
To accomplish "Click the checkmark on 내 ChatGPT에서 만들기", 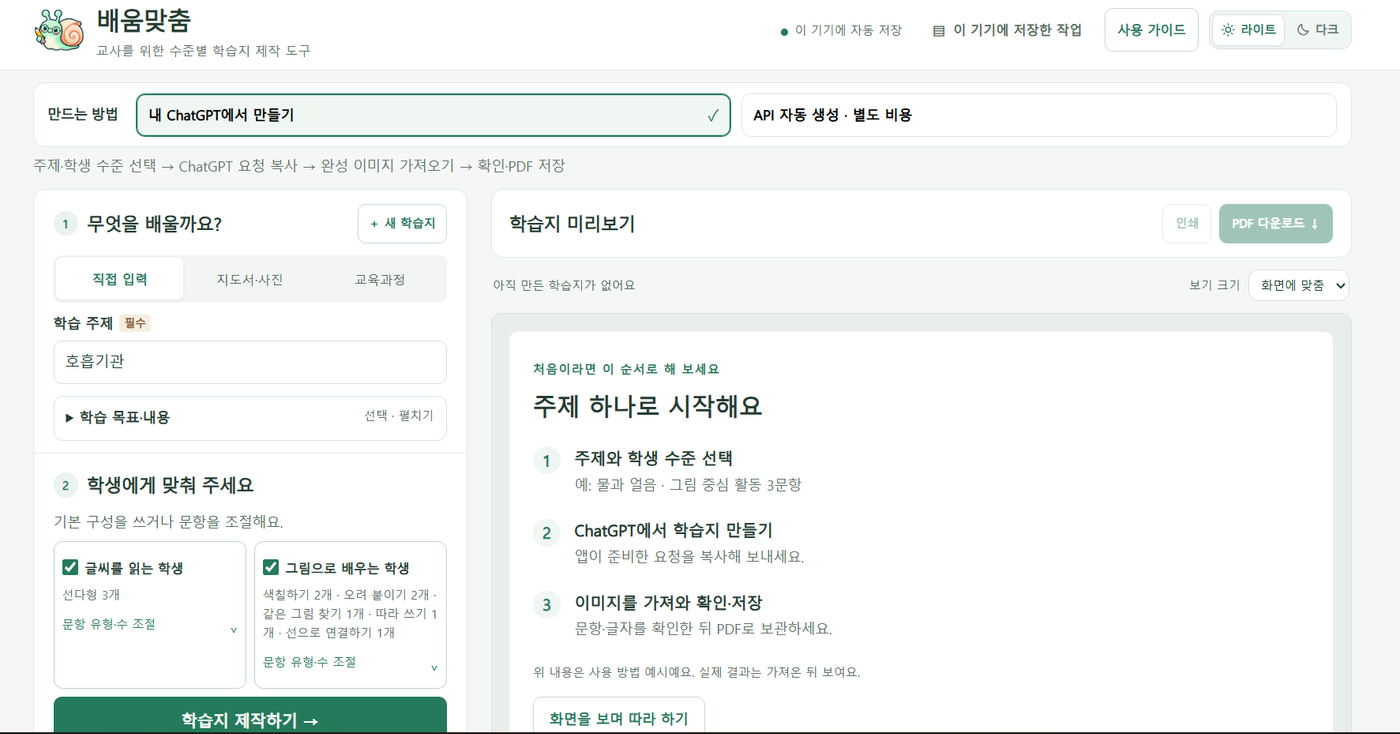I will pyautogui.click(x=713, y=115).
